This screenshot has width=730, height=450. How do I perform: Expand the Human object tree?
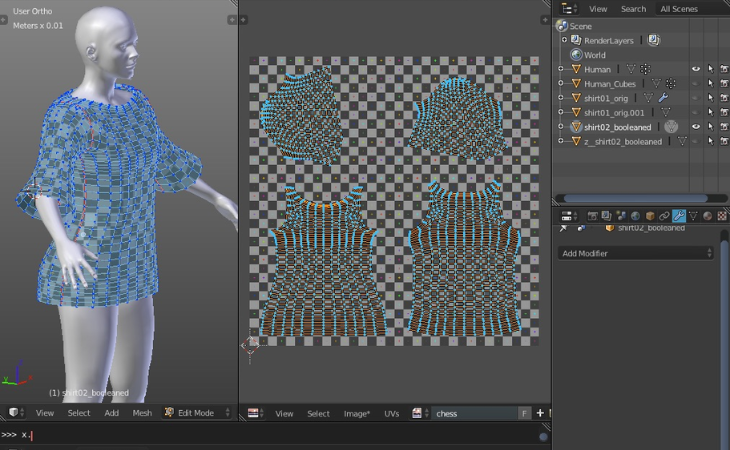pyautogui.click(x=561, y=69)
